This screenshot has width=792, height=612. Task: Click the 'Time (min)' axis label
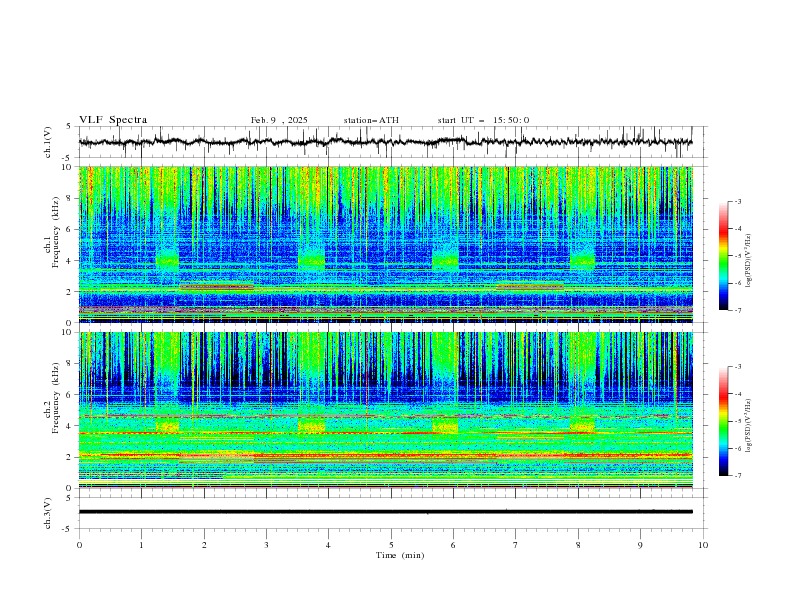400,555
